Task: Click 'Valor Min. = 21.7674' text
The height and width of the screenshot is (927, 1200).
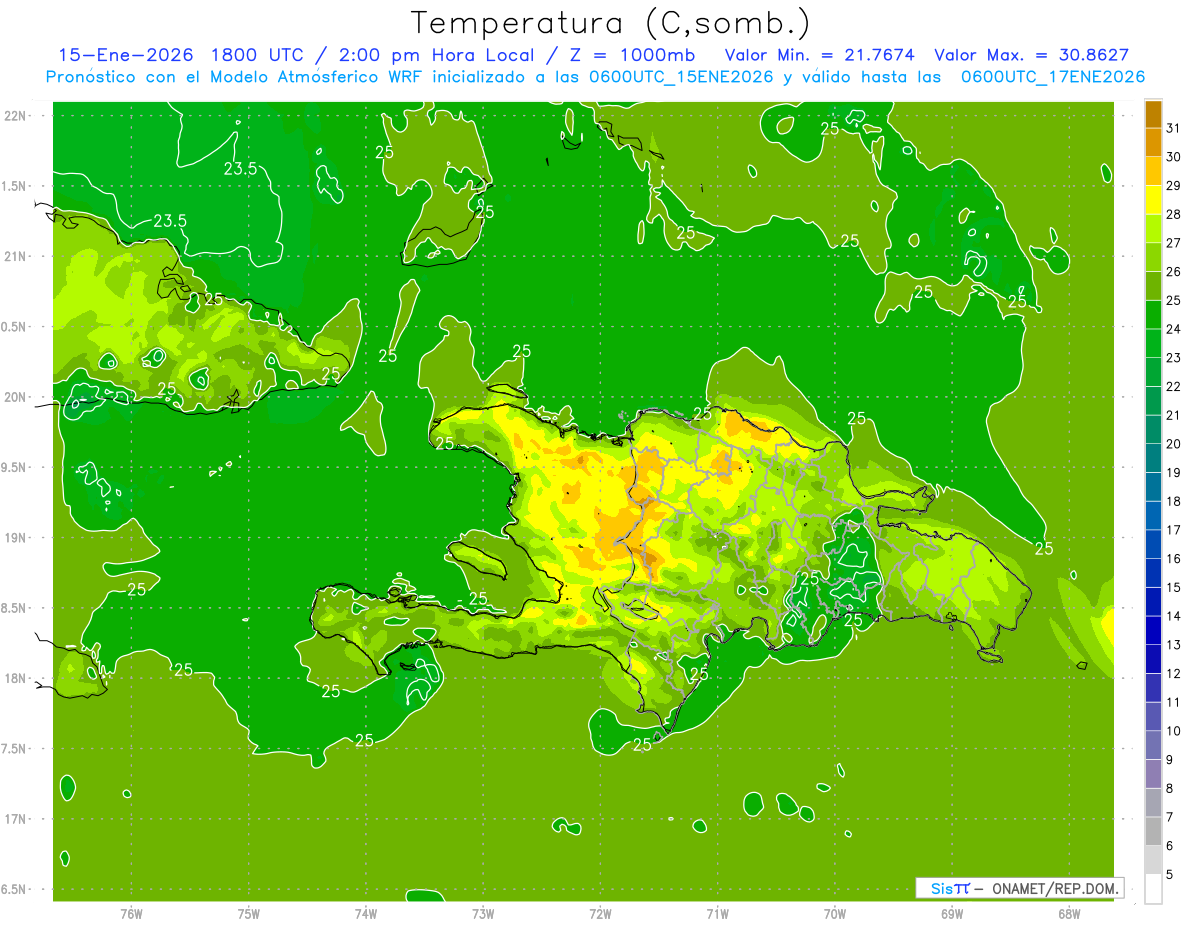Action: click(819, 55)
